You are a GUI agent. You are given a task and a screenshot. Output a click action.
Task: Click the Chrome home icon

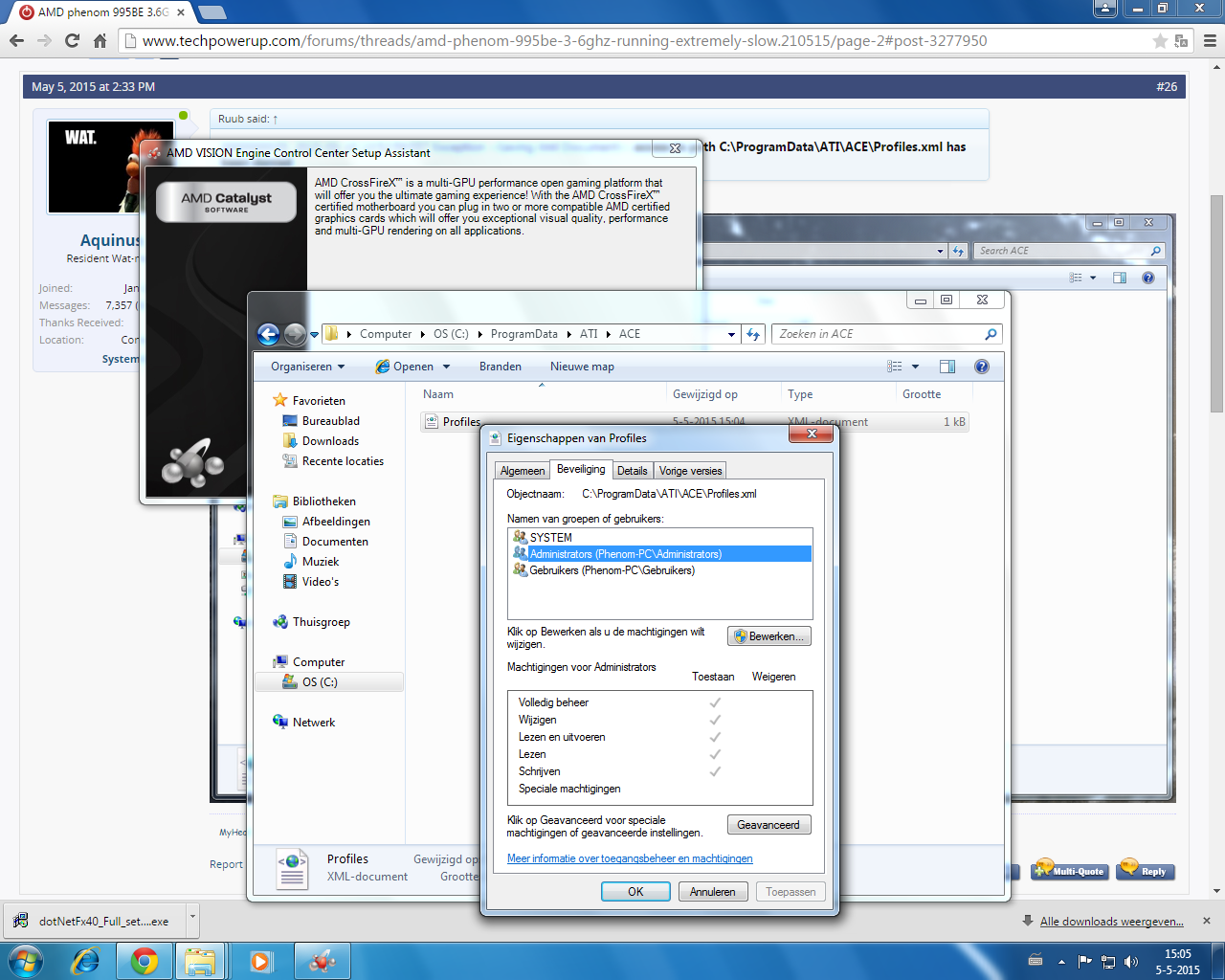[100, 40]
